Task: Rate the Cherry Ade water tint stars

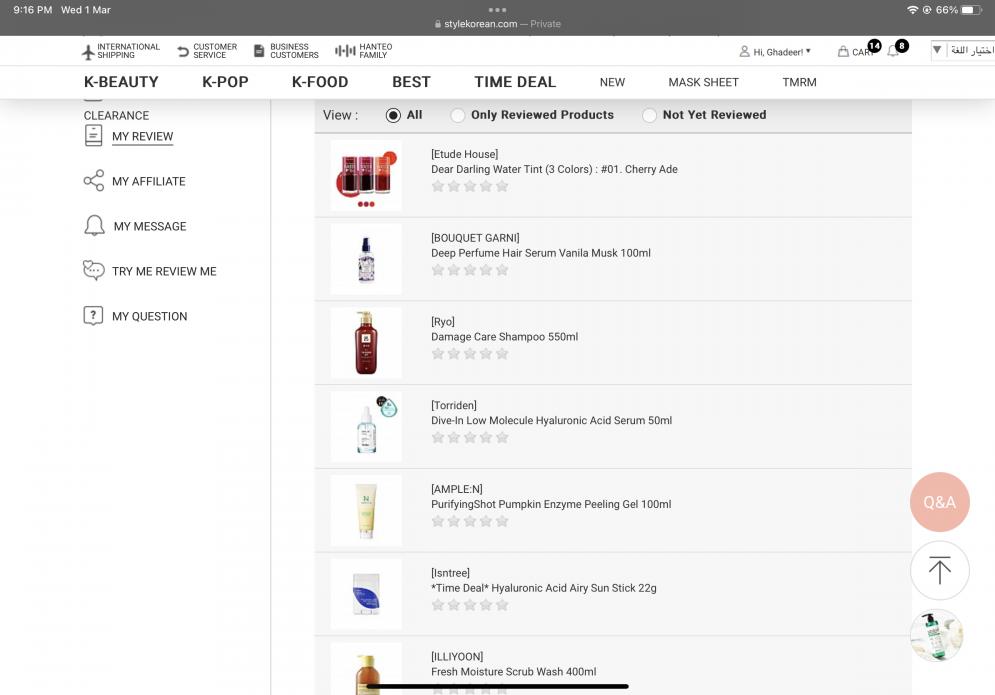Action: click(469, 186)
